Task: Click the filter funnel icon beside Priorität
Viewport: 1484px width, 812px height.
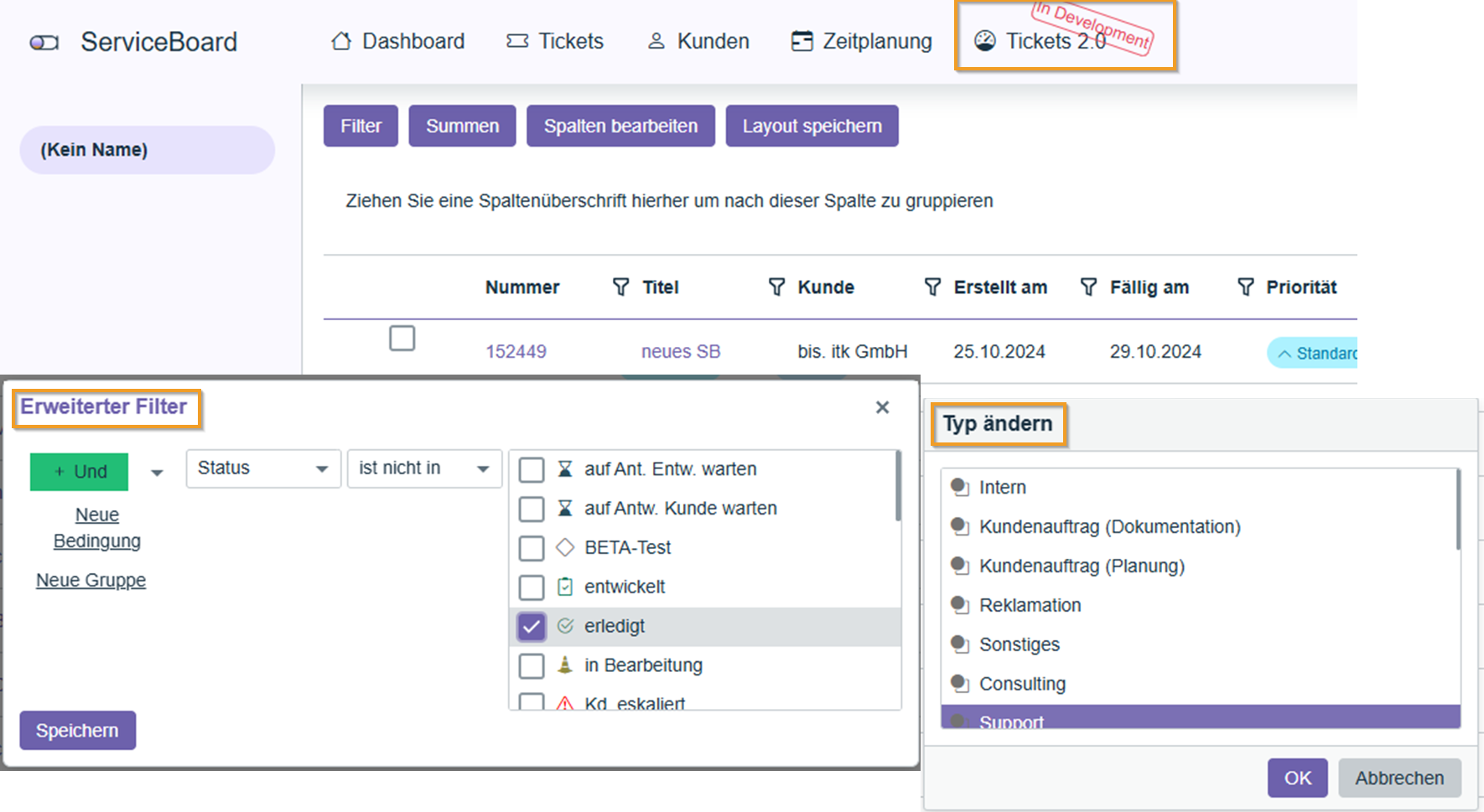Action: (x=1246, y=287)
